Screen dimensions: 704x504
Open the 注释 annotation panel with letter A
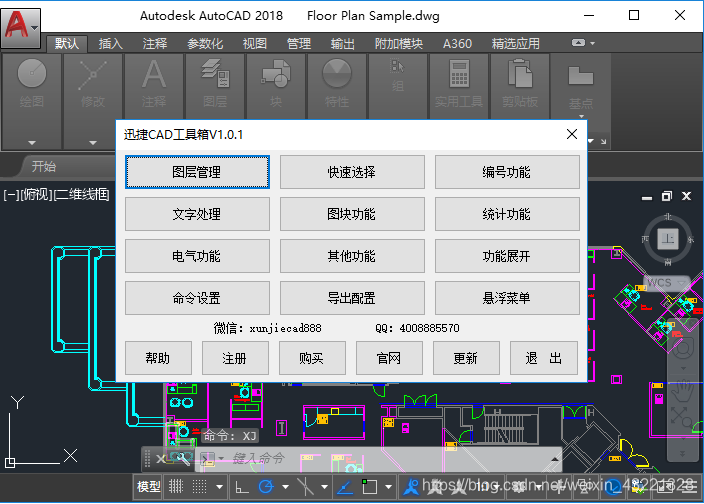[154, 74]
